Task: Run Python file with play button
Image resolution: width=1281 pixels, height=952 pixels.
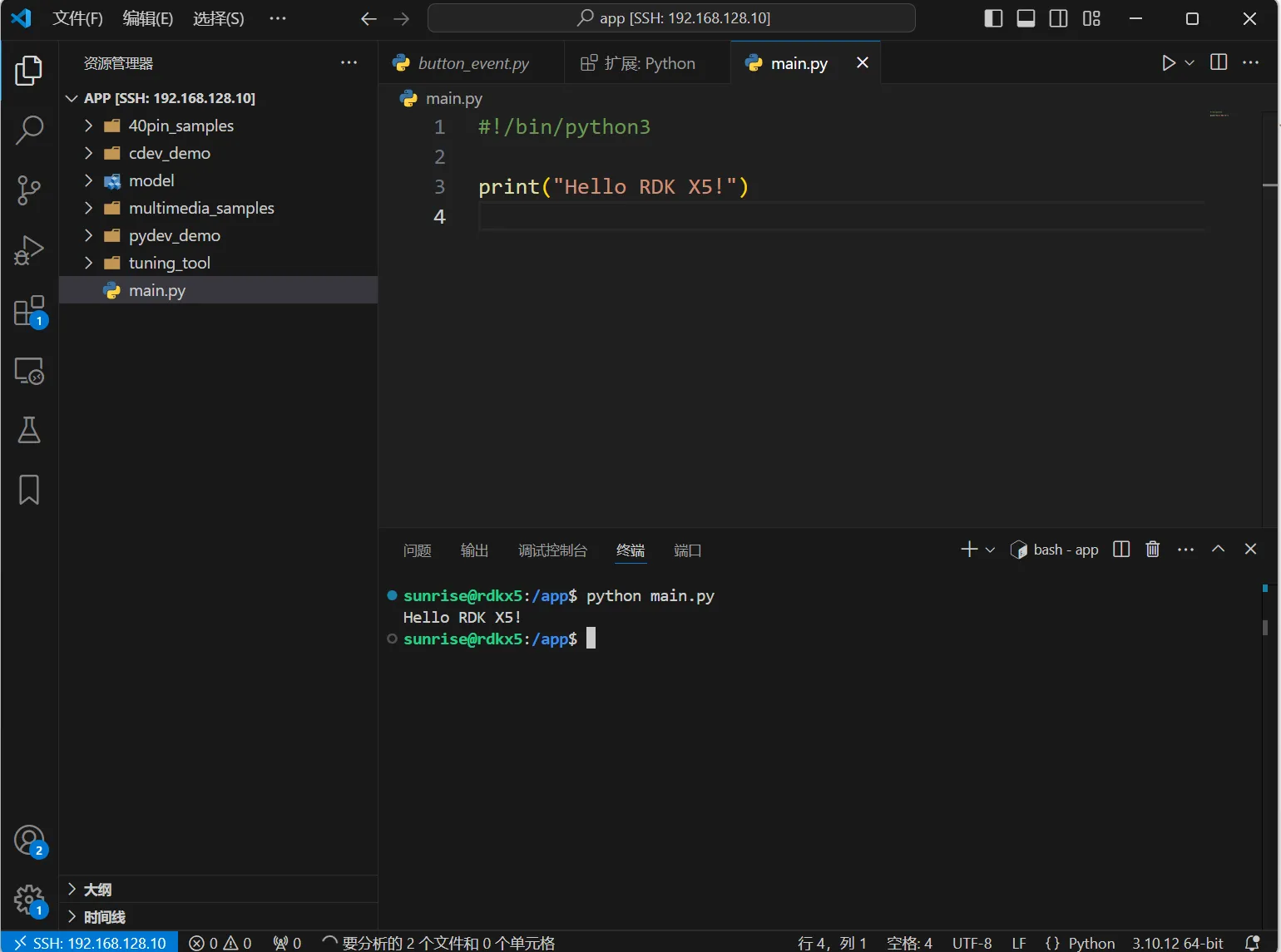Action: 1169,63
